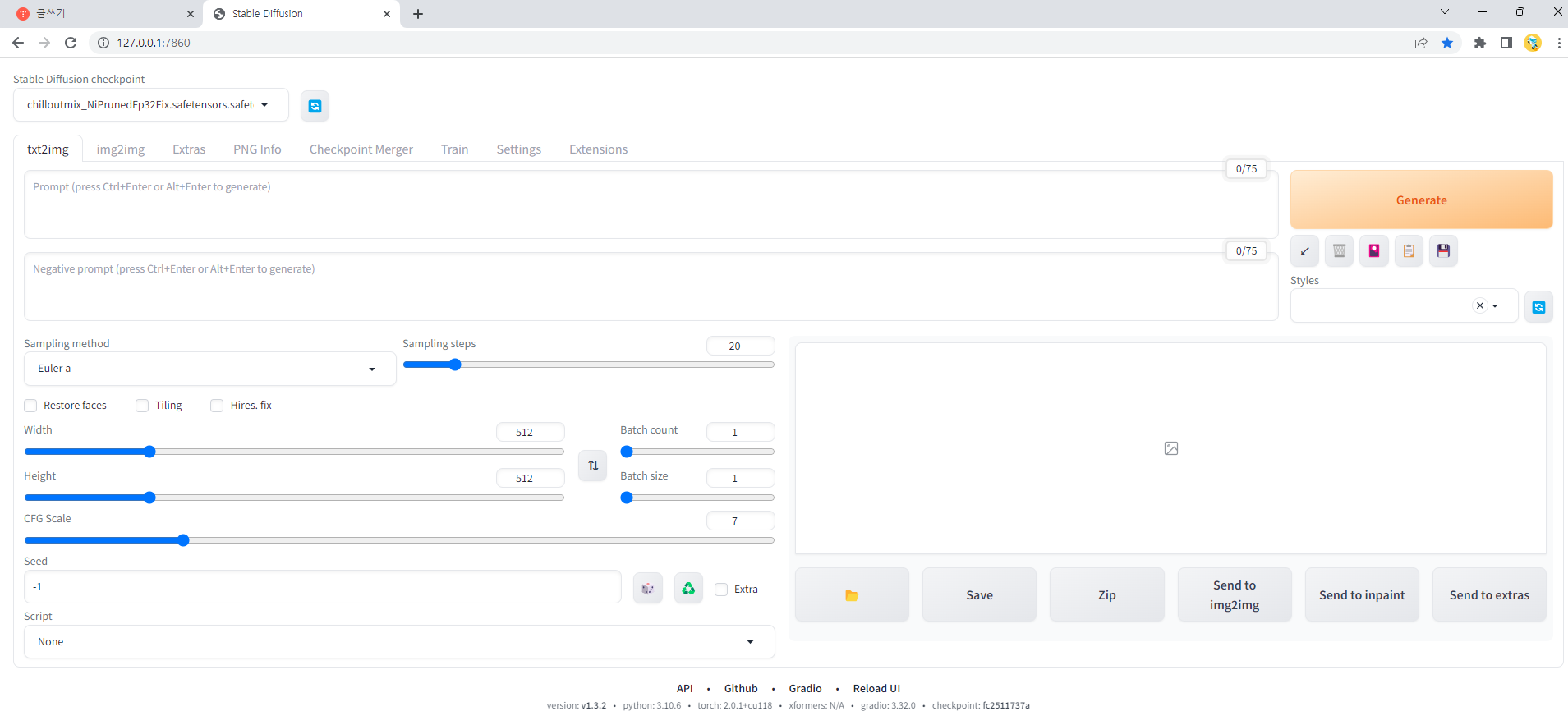This screenshot has width=1568, height=725.
Task: Randomize seed with the dice icon
Action: click(647, 589)
